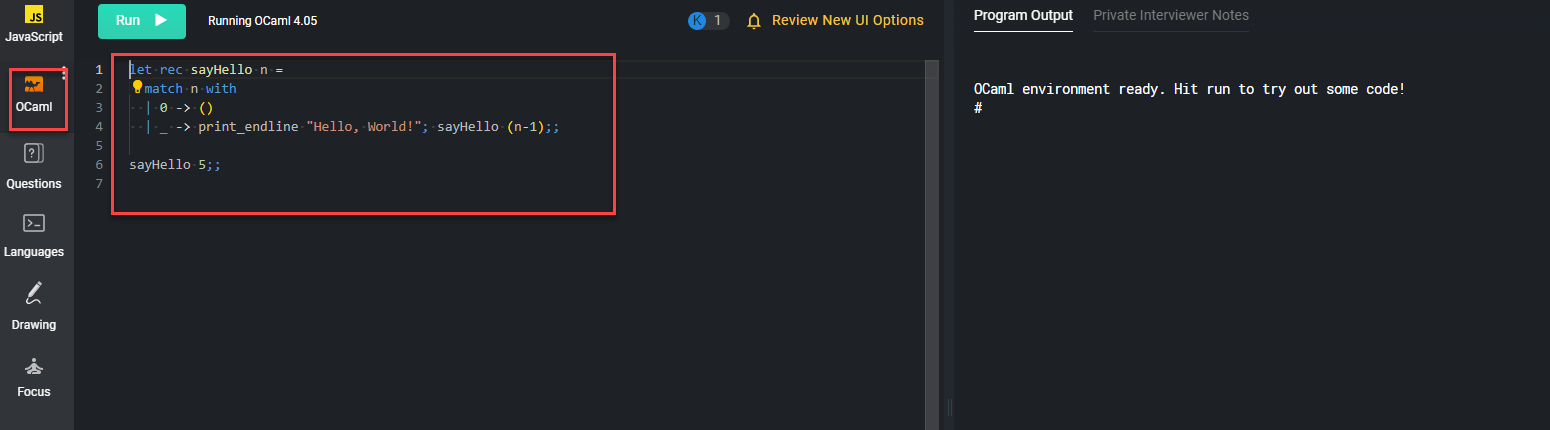The image size is (1550, 430).
Task: Run the OCaml code
Action: [141, 21]
